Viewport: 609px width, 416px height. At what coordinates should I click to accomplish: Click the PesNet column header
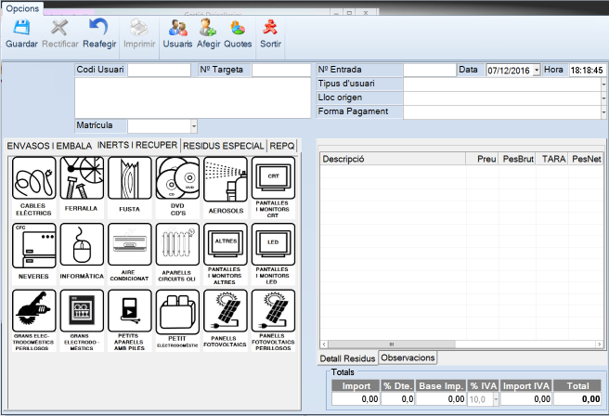[586, 159]
